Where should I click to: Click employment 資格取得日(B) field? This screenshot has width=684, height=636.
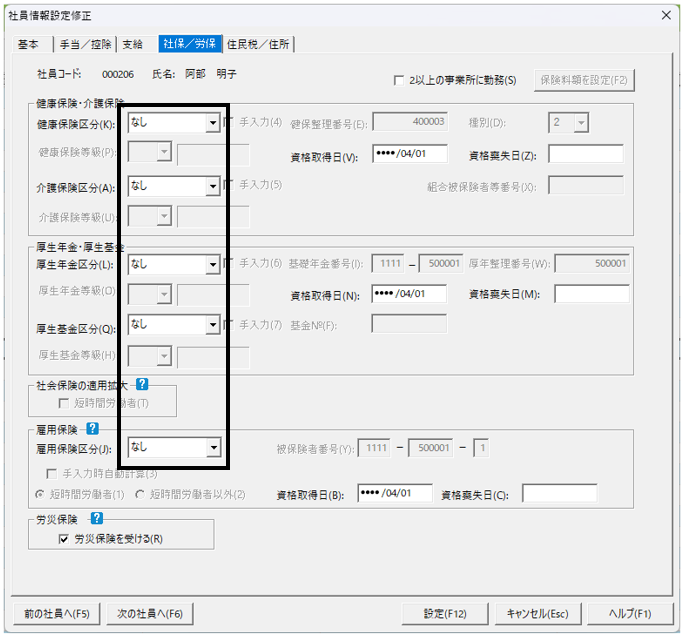[395, 493]
